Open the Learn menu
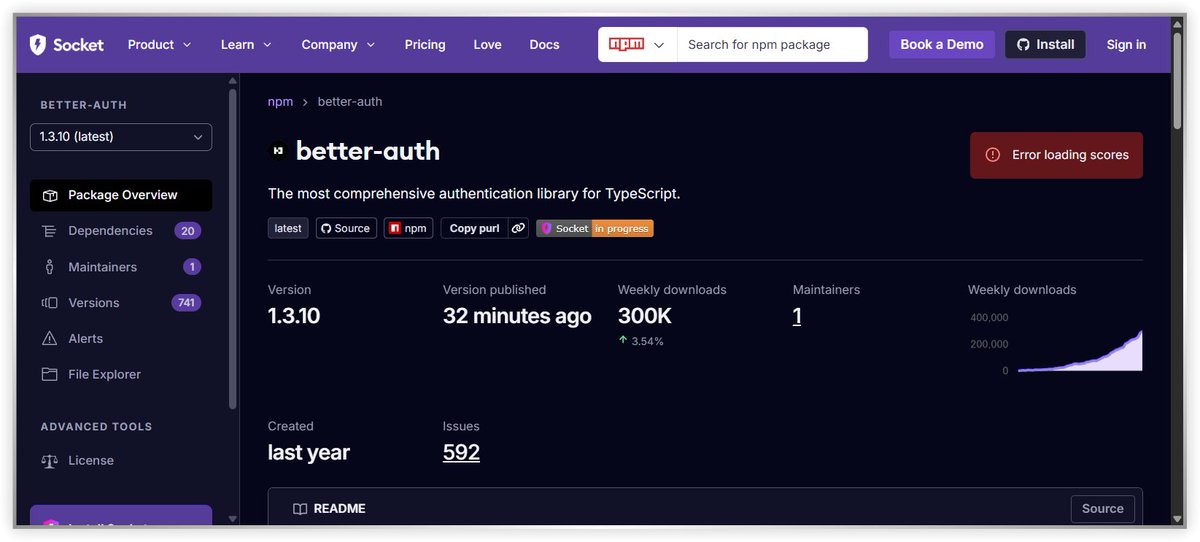 pos(246,44)
